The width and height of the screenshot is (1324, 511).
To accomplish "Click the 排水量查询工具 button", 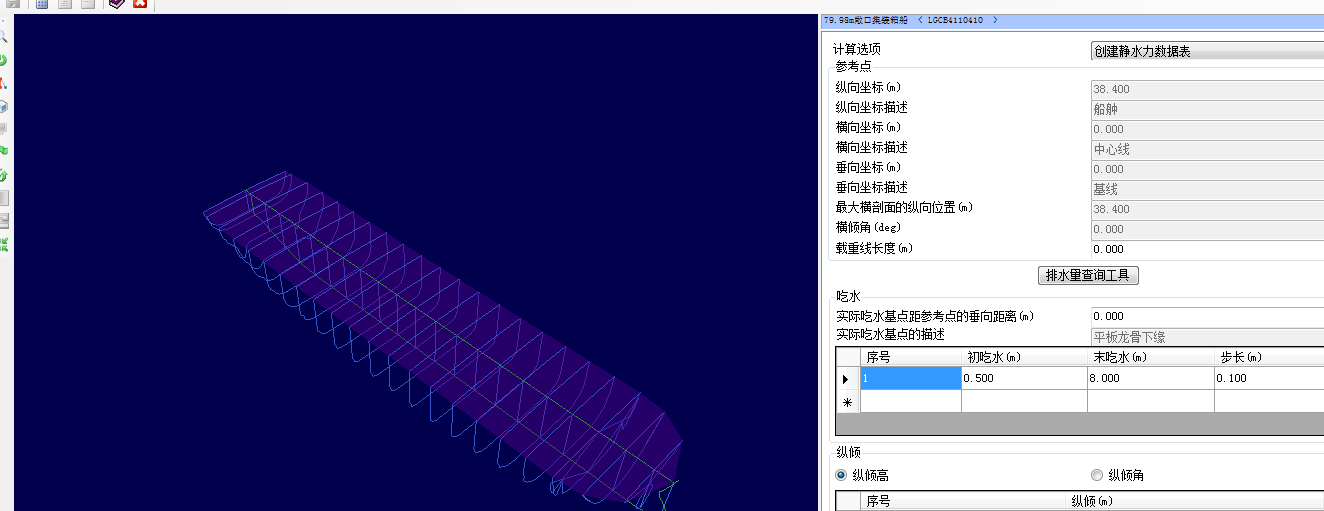I will click(x=1088, y=275).
